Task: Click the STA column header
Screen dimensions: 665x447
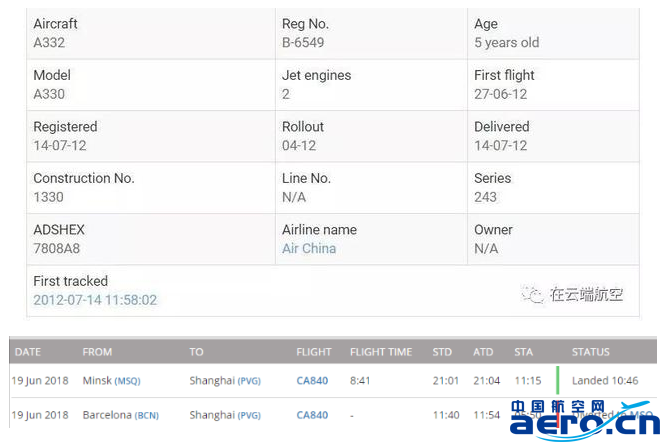Action: click(523, 352)
